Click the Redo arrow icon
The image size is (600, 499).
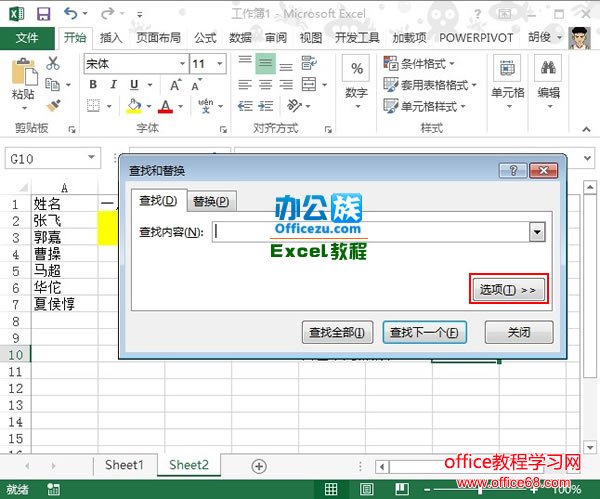click(107, 14)
